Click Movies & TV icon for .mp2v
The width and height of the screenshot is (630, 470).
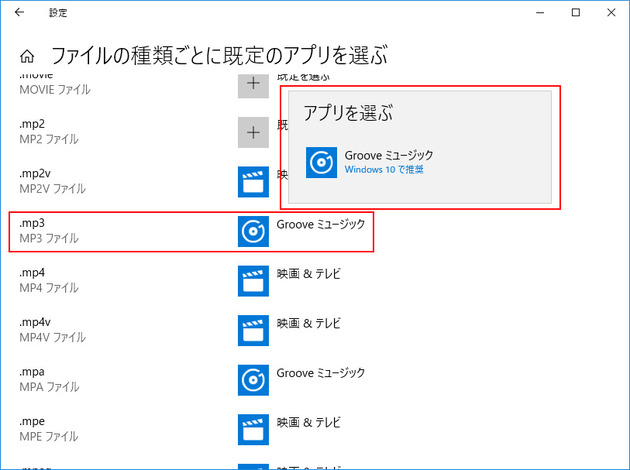point(253,182)
